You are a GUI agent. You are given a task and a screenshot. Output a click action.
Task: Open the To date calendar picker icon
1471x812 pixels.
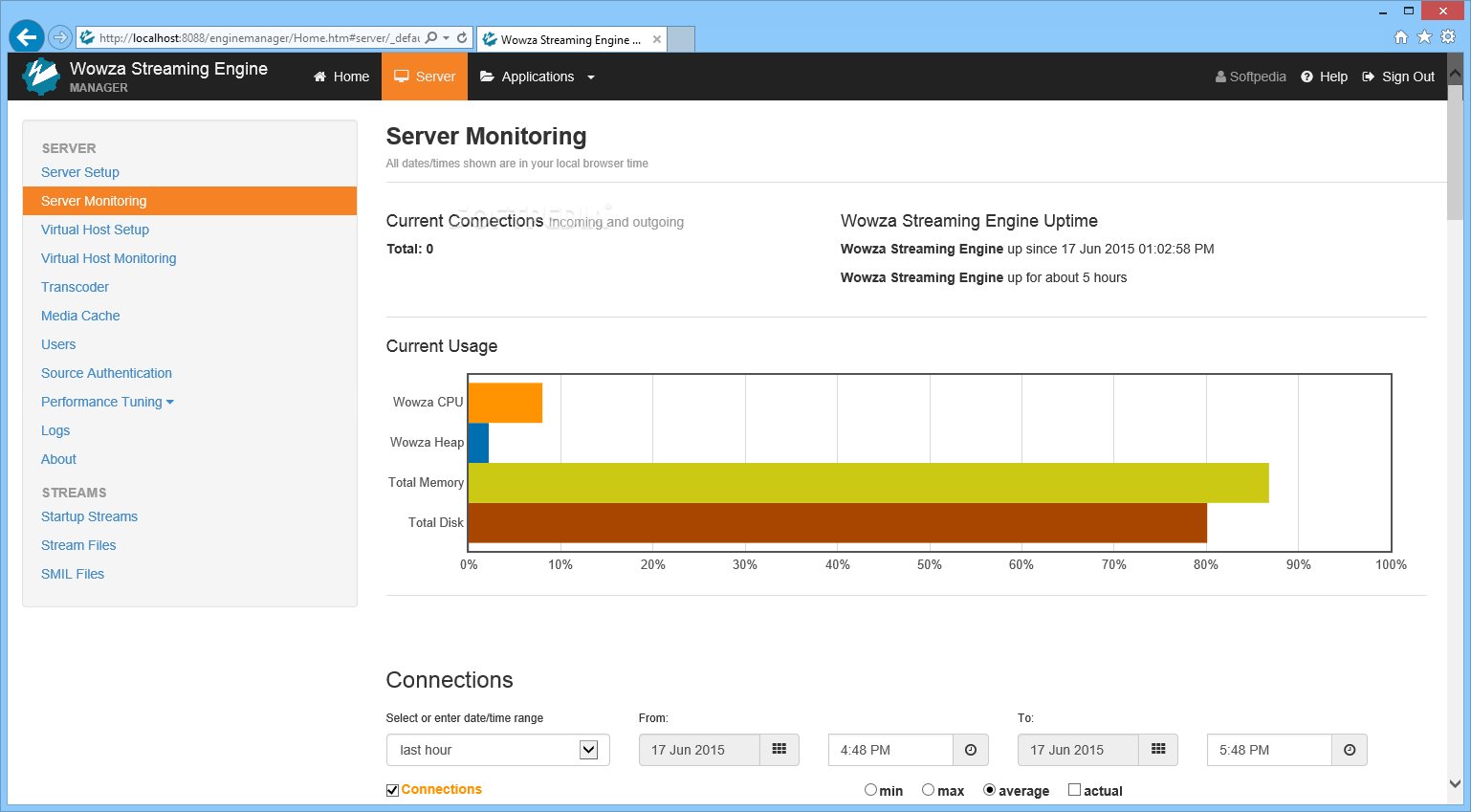pos(1158,750)
